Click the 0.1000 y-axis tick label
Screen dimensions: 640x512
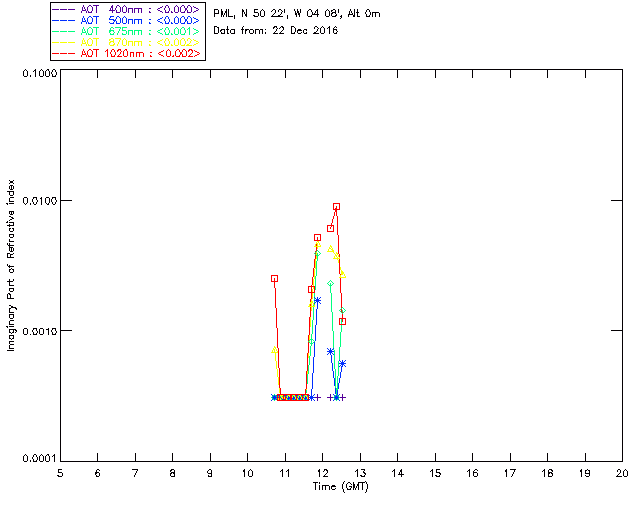[x=40, y=73]
